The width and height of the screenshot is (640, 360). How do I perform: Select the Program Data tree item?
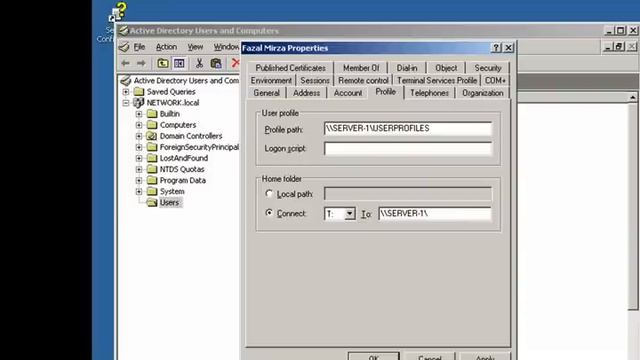tap(182, 180)
